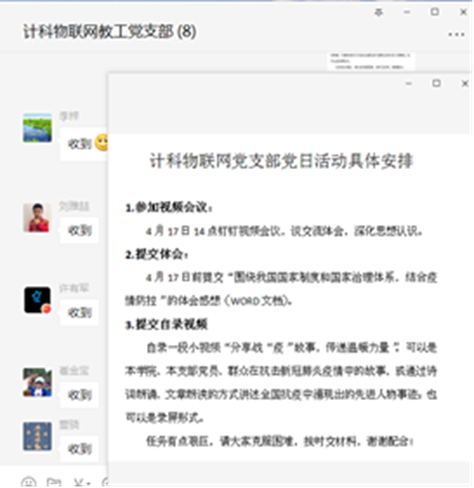Close the image preview window
This screenshot has width=474, height=488.
pos(465,83)
